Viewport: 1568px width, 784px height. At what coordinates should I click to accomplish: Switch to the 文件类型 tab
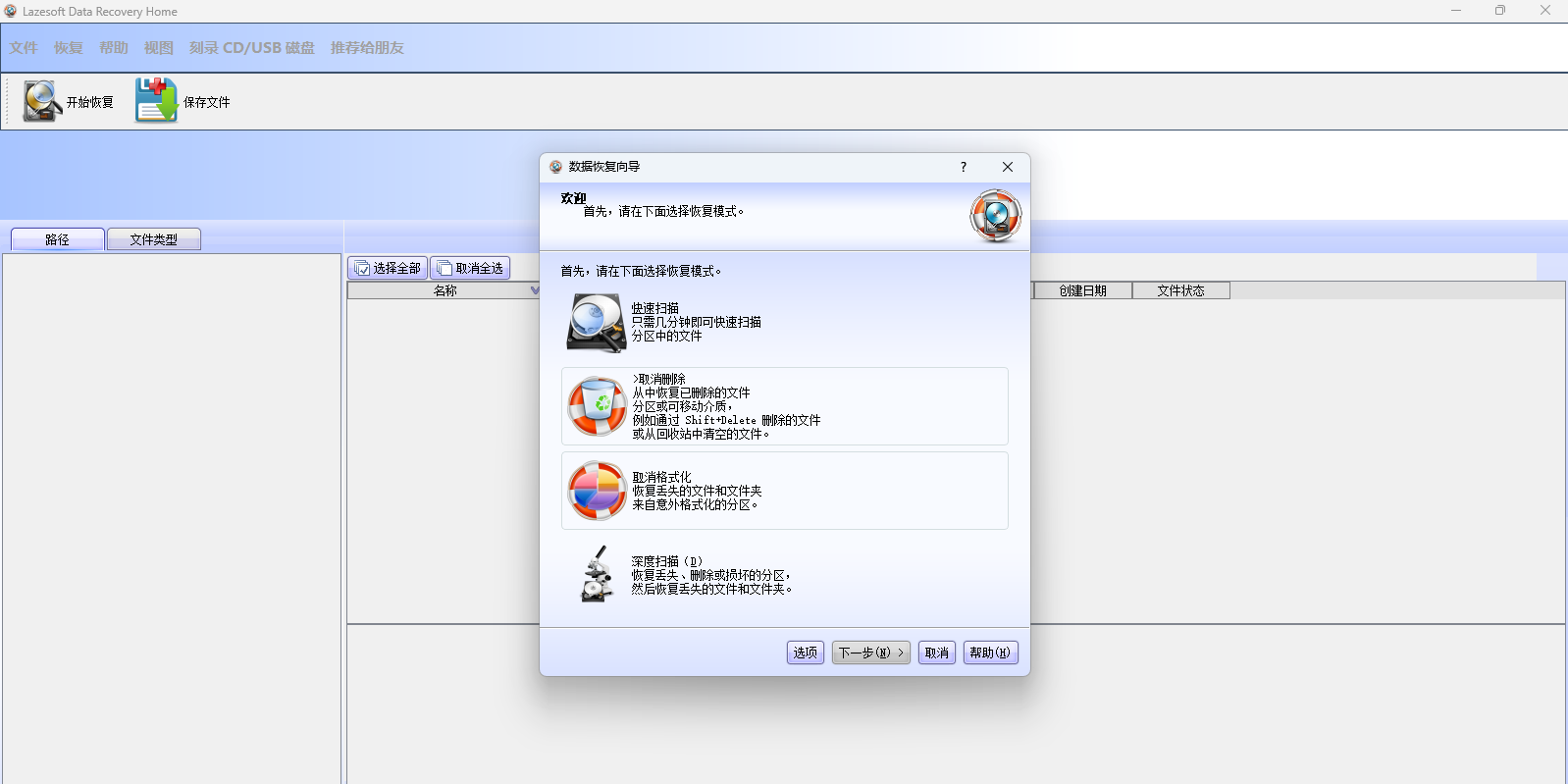point(154,239)
